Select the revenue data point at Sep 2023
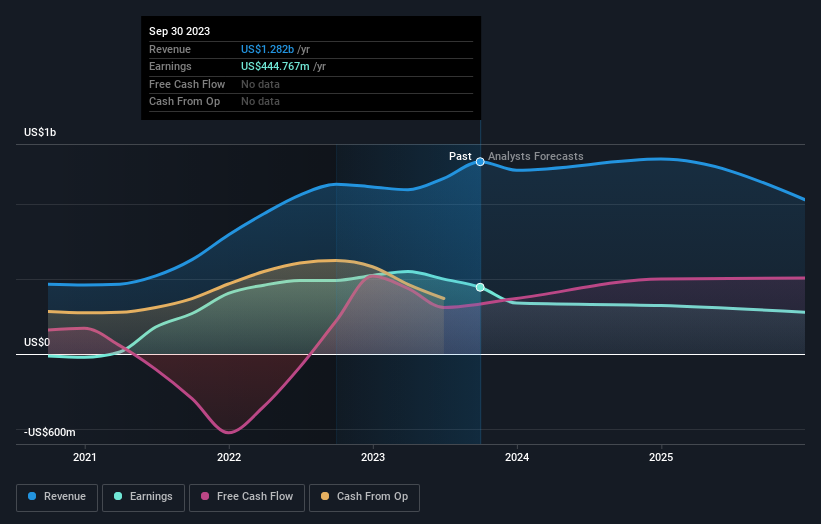Image resolution: width=821 pixels, height=524 pixels. pyautogui.click(x=480, y=162)
